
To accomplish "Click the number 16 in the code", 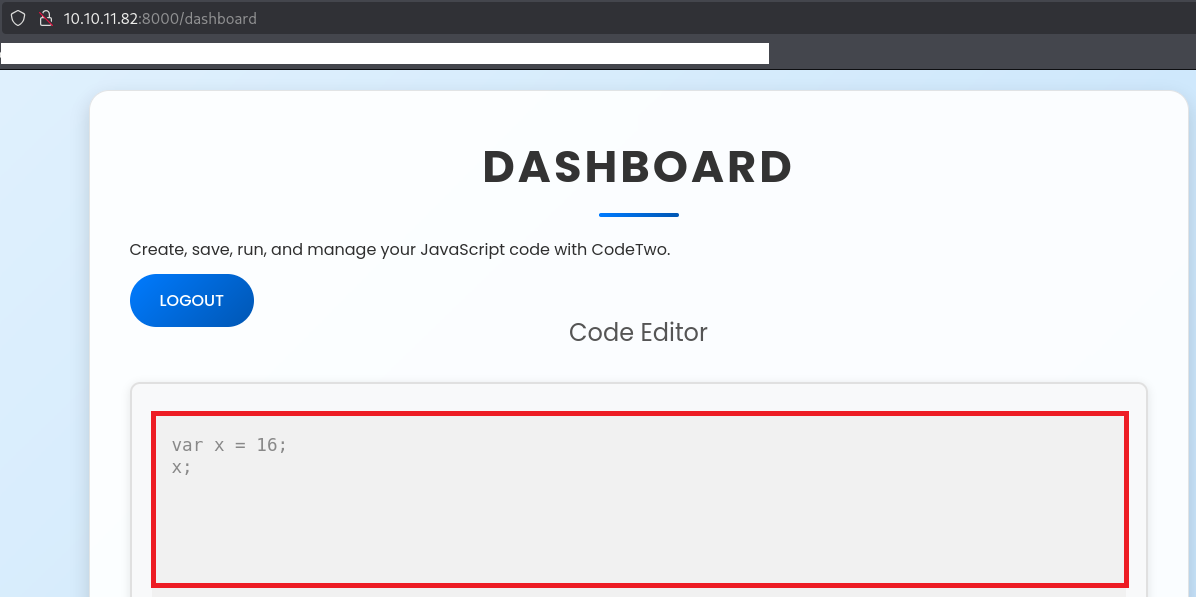I will pyautogui.click(x=266, y=445).
